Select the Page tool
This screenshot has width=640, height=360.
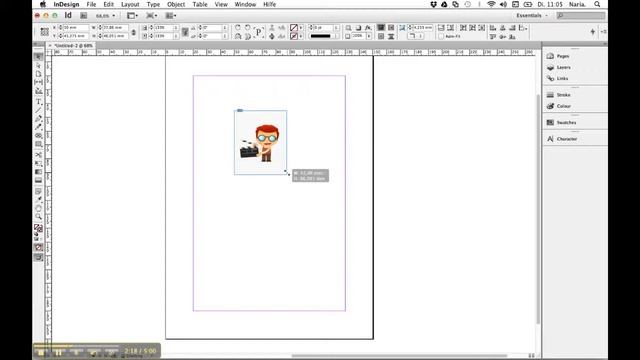point(38,74)
